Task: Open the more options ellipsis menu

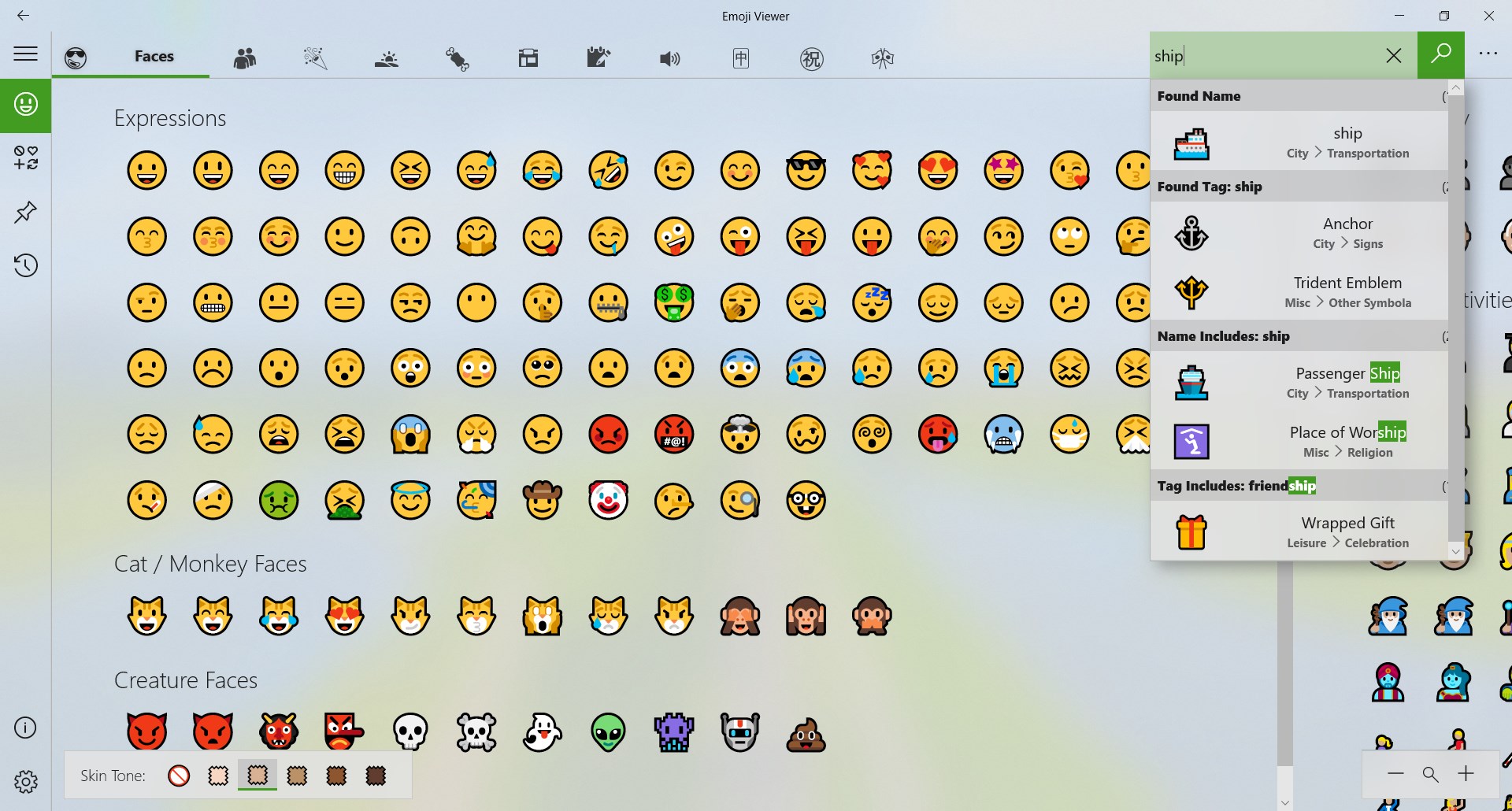Action: pos(1488,54)
